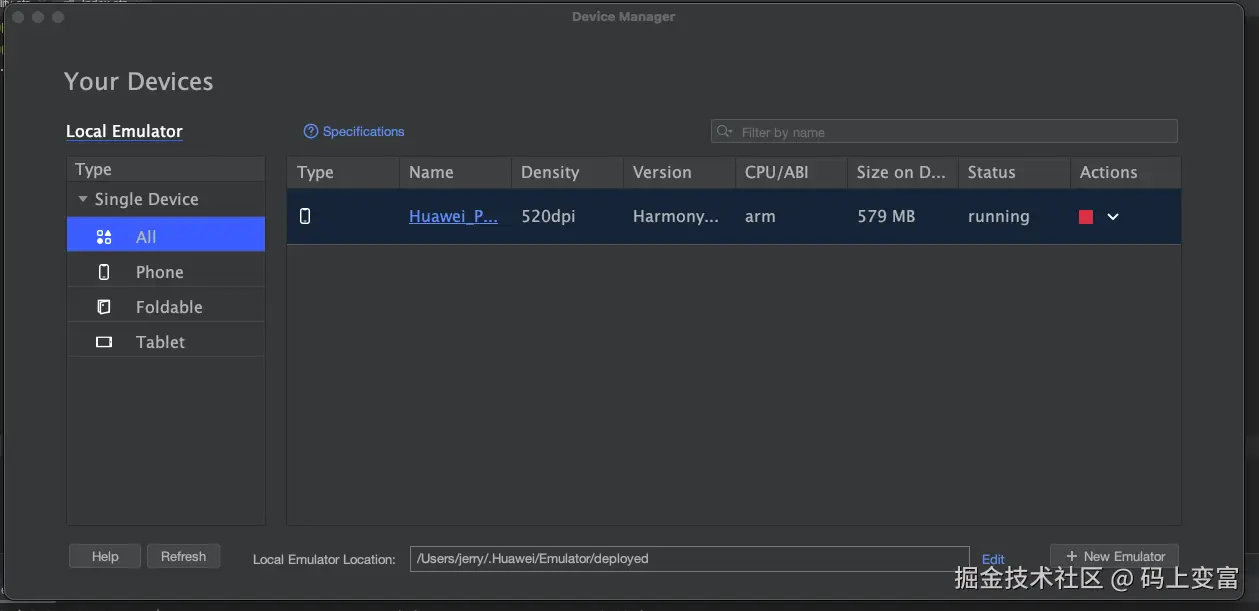The width and height of the screenshot is (1259, 611).
Task: Close the Device Manager window
Action: (17, 17)
